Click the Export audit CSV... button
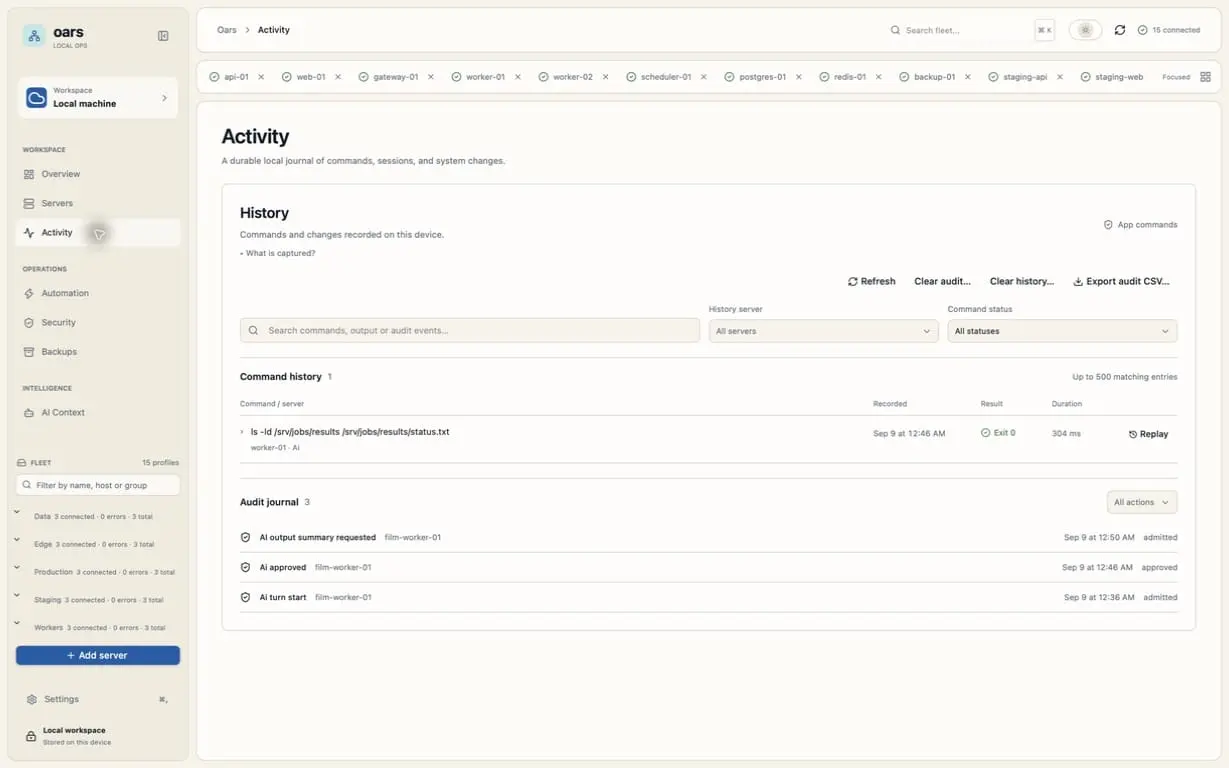Screen dimensions: 1229x768 pos(1121,281)
